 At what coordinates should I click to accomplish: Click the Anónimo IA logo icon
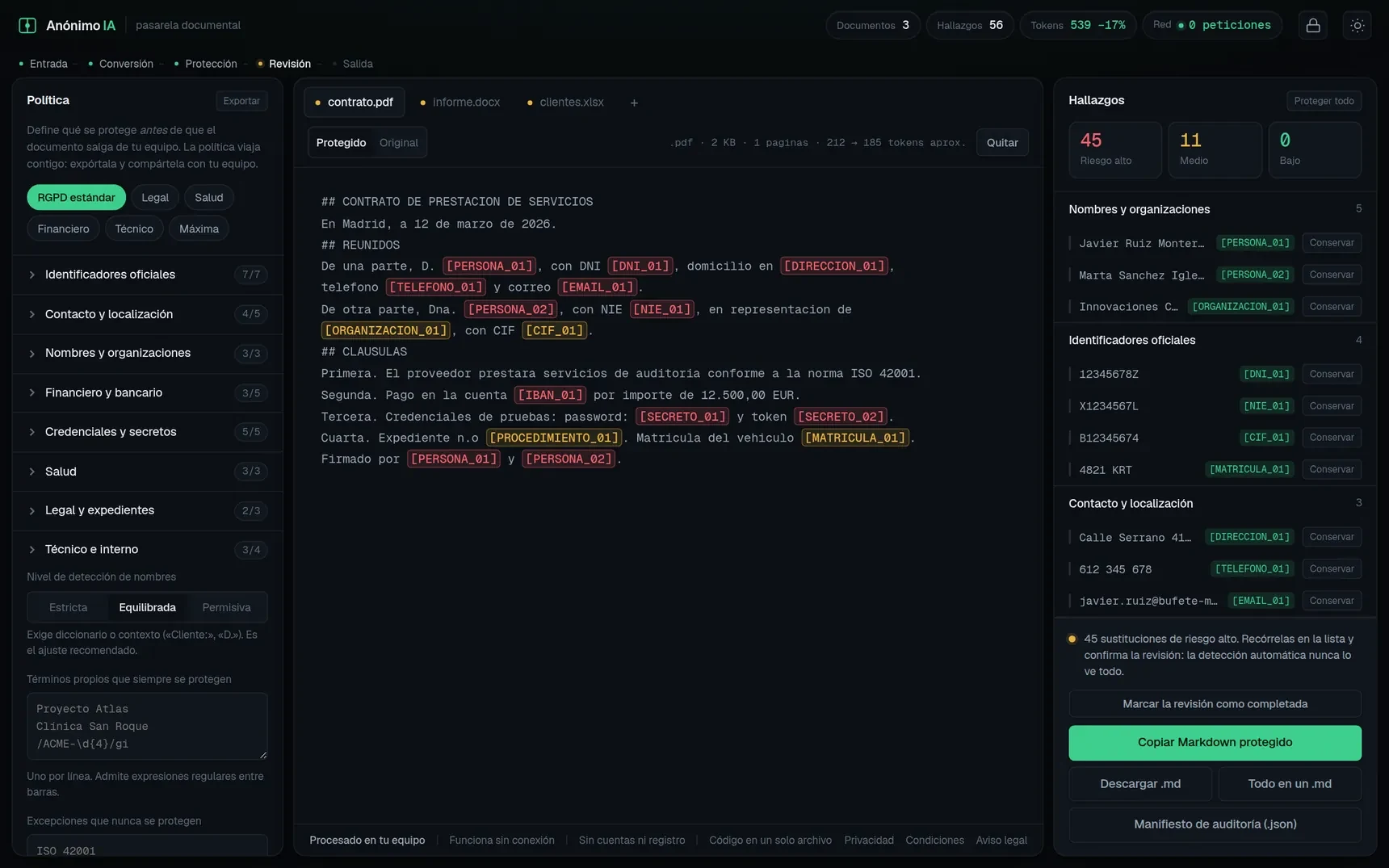tap(27, 25)
